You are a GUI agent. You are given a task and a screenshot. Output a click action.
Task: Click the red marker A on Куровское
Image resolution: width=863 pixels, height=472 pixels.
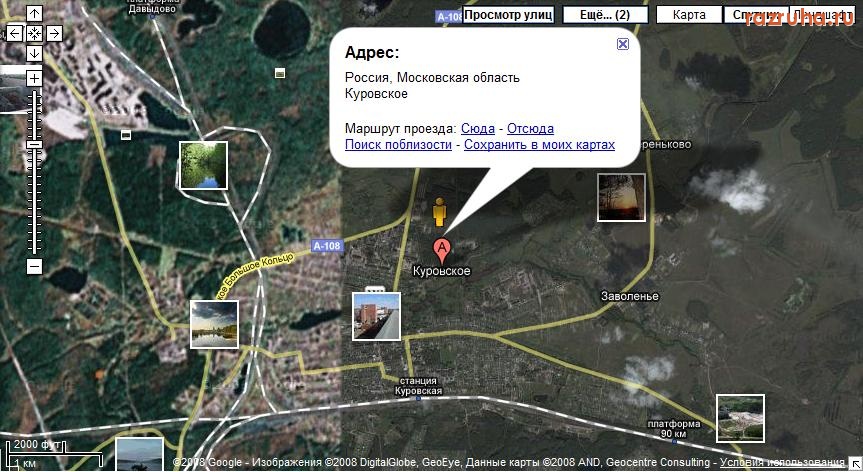(441, 252)
